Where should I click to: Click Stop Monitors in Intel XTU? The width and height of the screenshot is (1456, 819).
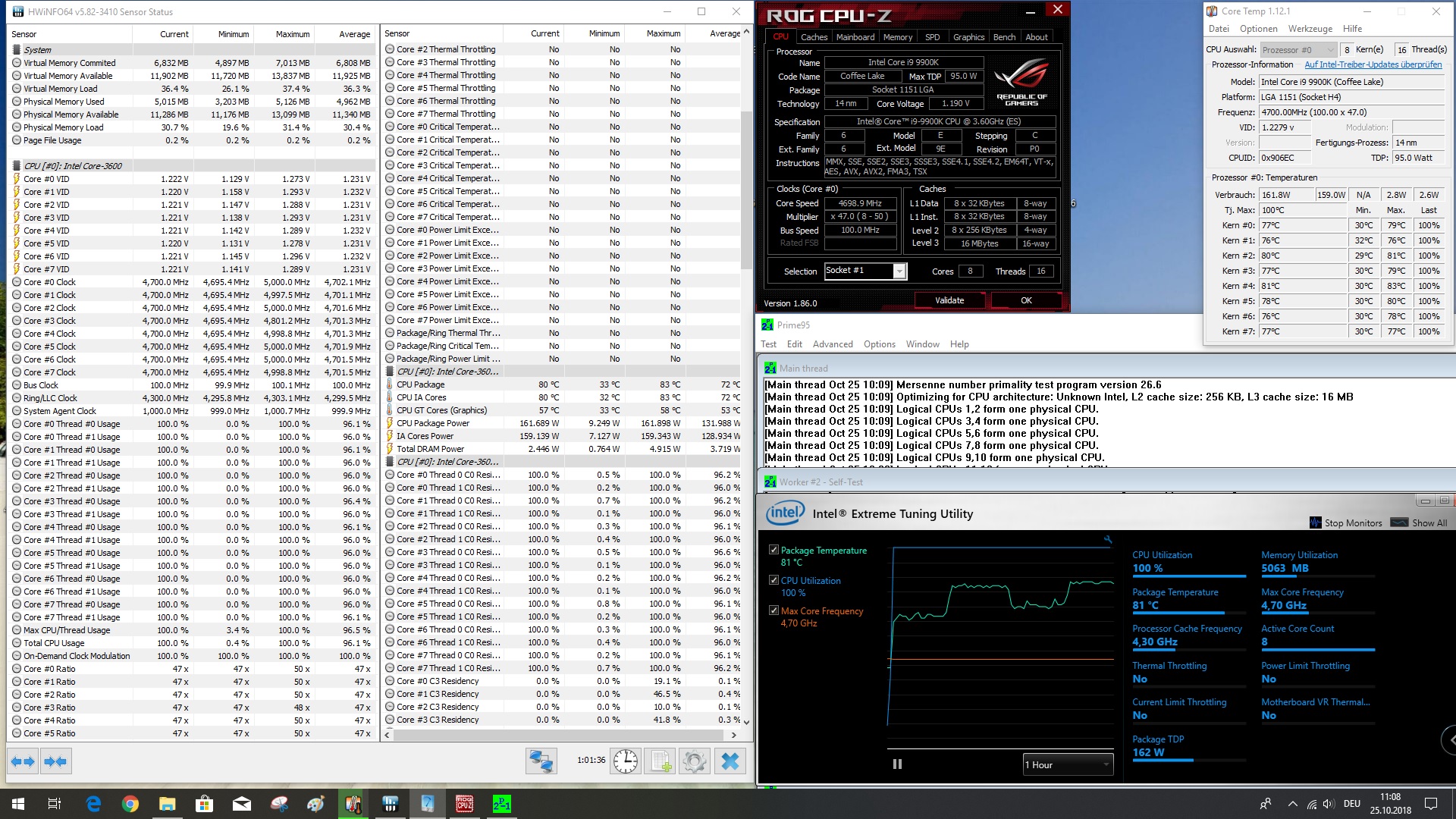[1345, 522]
